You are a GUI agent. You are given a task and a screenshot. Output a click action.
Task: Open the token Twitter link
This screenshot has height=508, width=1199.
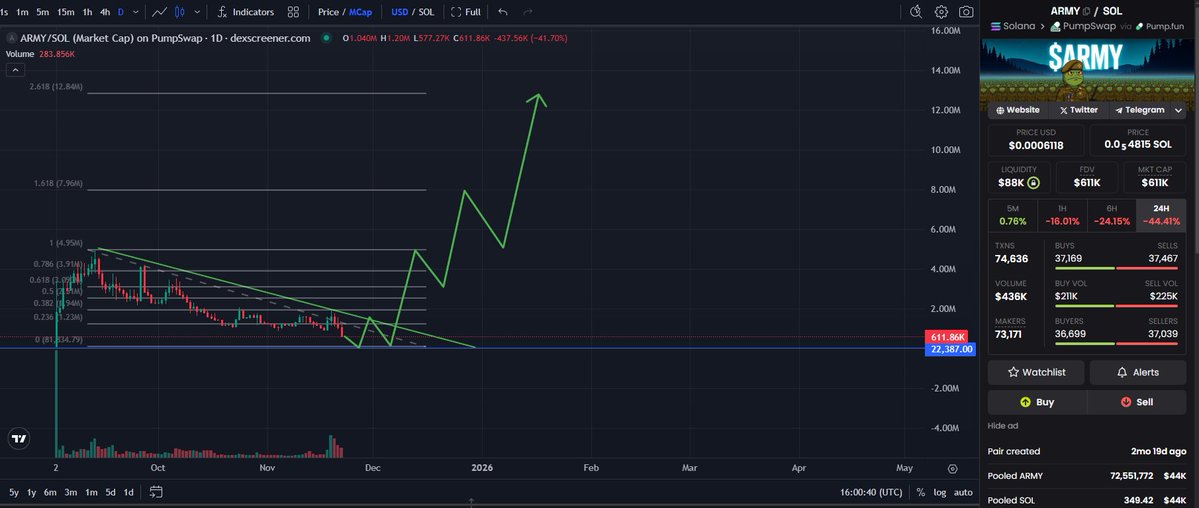tap(1078, 110)
